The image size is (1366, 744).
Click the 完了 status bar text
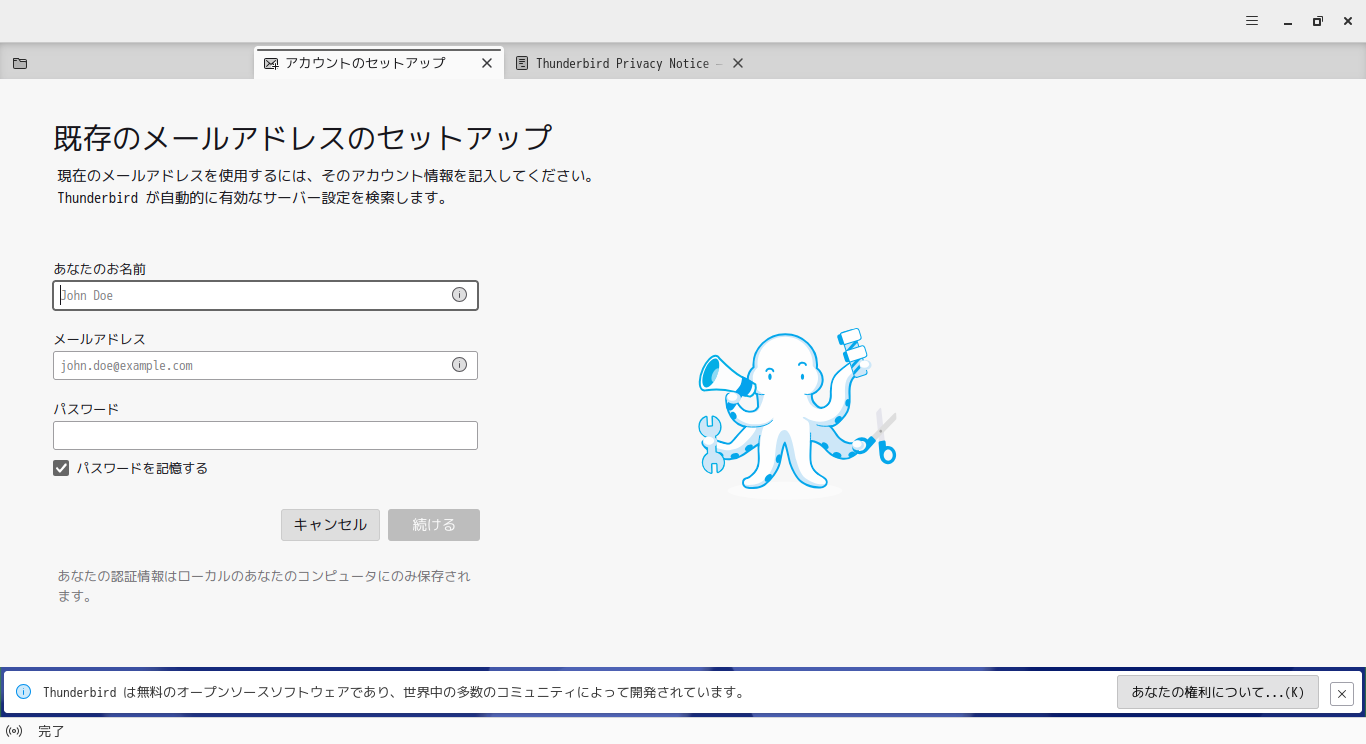pos(51,731)
